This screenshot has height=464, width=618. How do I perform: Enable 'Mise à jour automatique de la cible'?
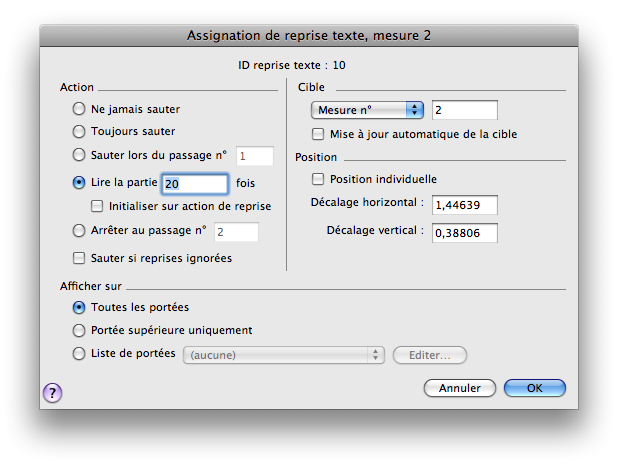[319, 134]
